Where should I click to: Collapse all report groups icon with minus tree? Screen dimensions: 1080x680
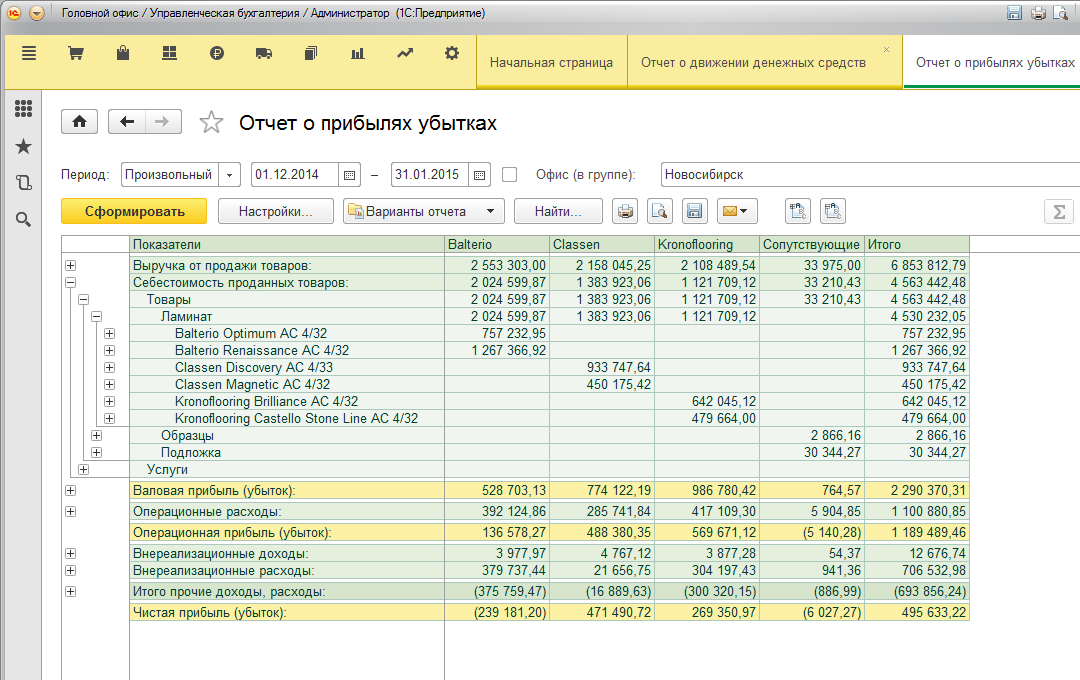tap(833, 211)
